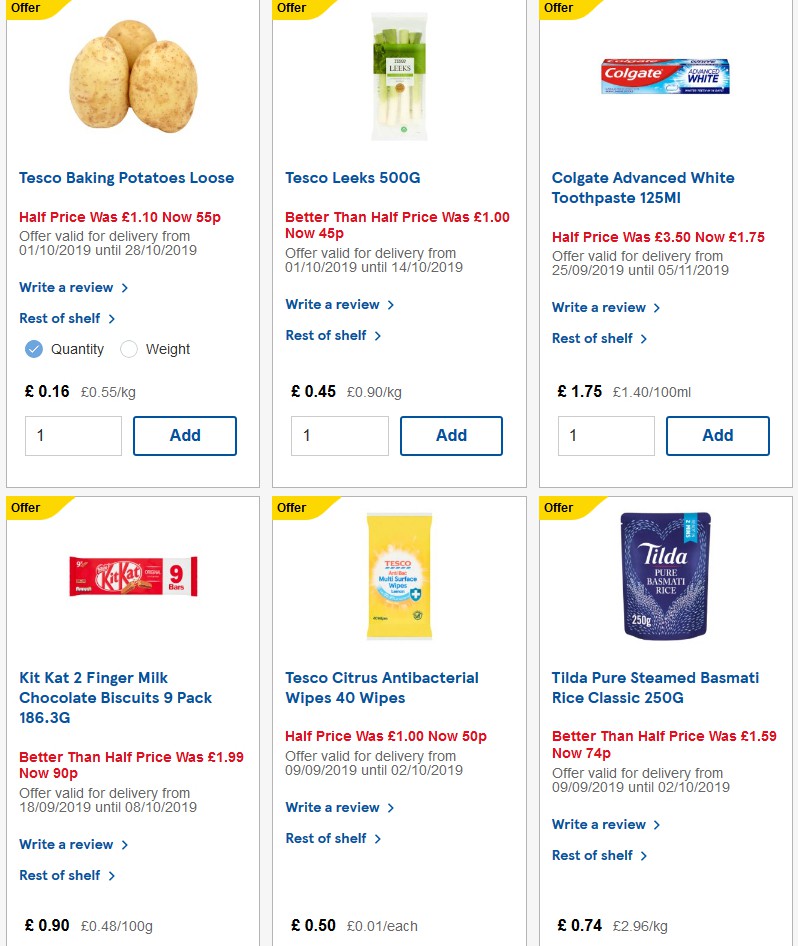Open Rest of shelf for Tesco Leeks
Screen dimensions: 798x946
327,335
